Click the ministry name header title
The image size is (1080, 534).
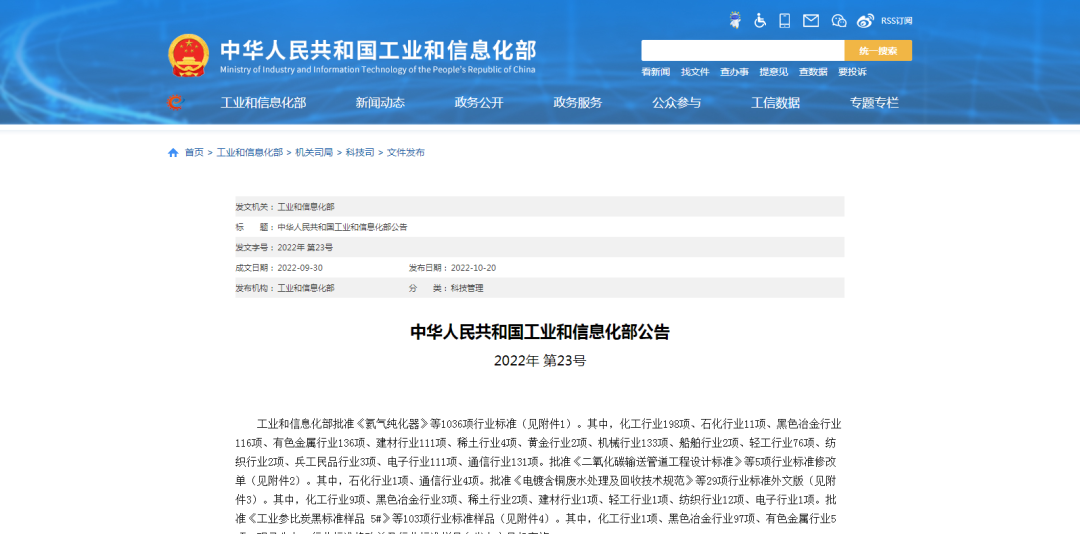pyautogui.click(x=377, y=50)
